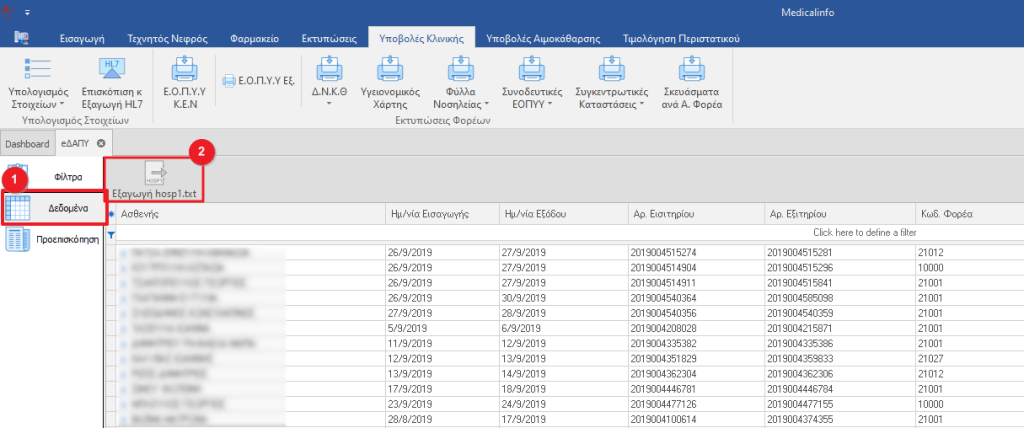Click the Ε.Ο.Π.Υ.Υ Κ.Ε.Ν printer icon
1024x428 pixels.
coord(183,69)
